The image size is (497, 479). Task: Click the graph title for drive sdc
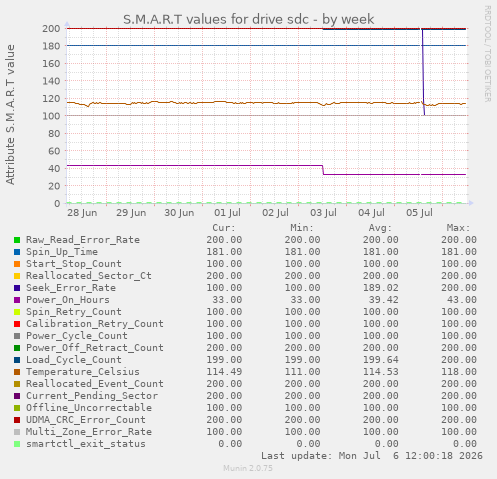click(x=248, y=19)
